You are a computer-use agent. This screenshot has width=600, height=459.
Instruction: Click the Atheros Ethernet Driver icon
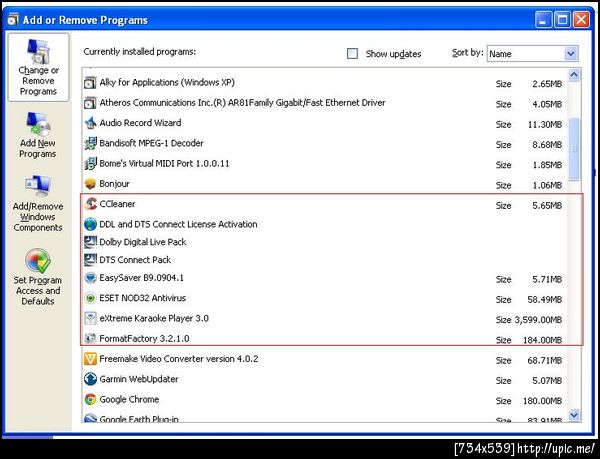90,103
